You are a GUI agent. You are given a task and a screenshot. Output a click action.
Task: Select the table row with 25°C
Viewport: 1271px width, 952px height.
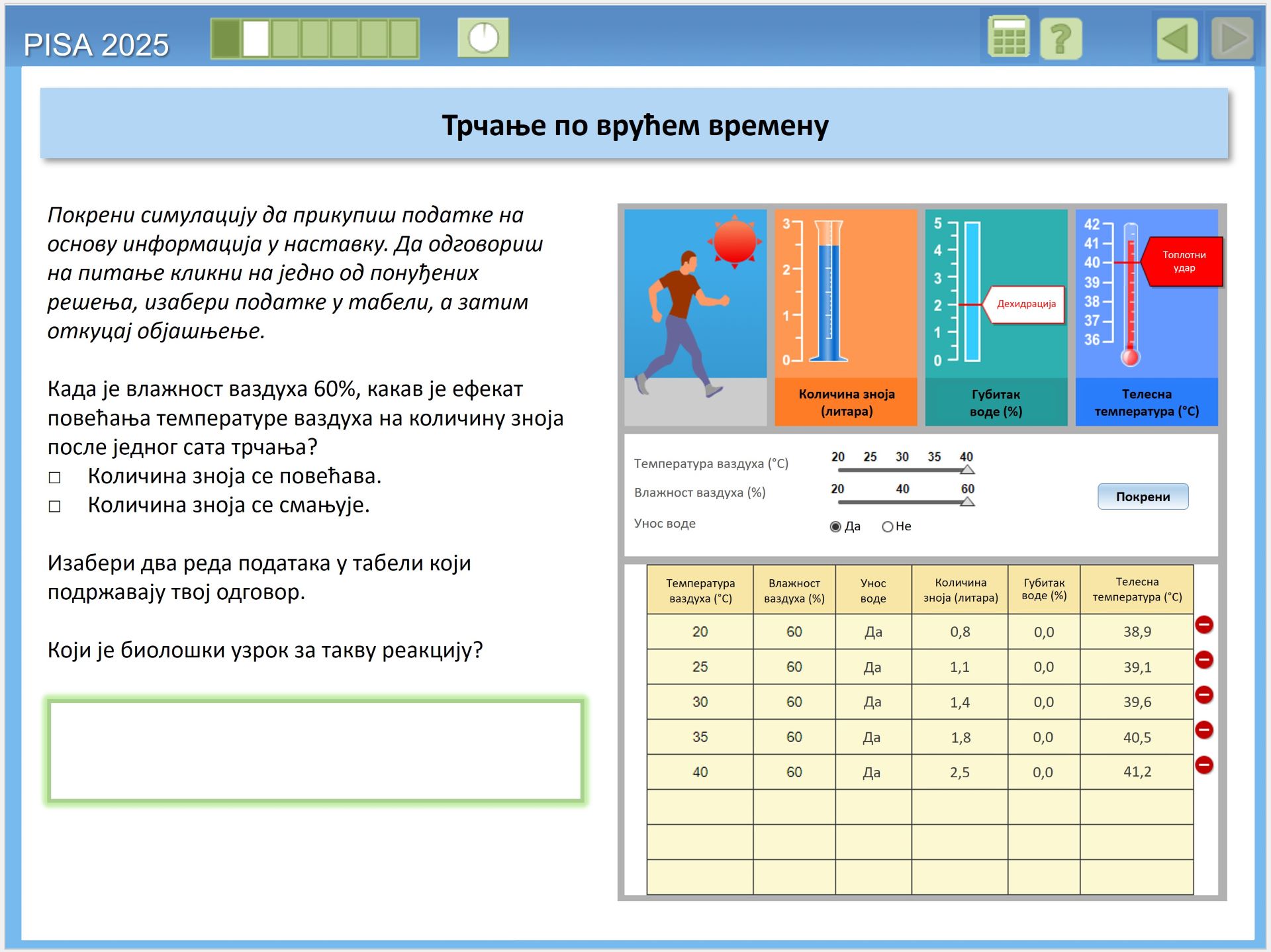(919, 667)
